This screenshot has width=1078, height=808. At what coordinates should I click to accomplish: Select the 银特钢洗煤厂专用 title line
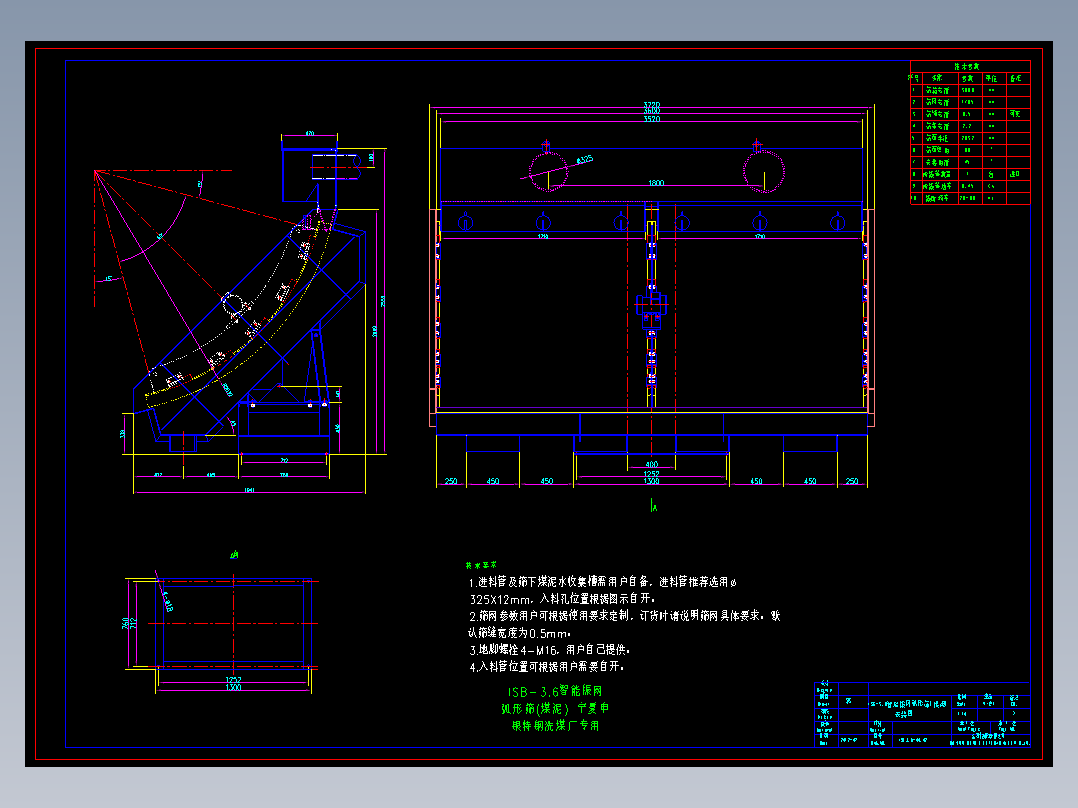[x=555, y=725]
